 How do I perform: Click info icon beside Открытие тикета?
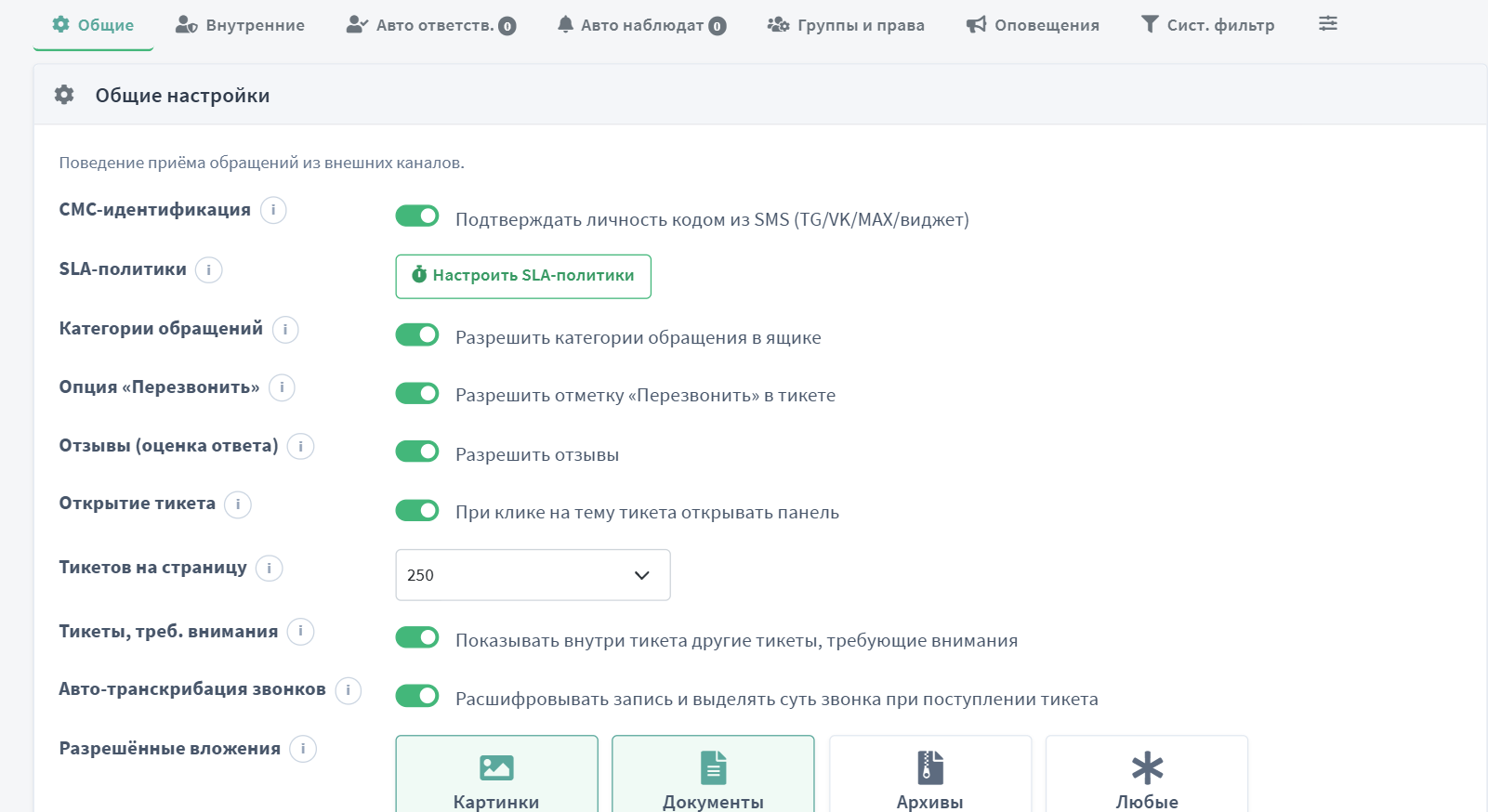coord(238,504)
